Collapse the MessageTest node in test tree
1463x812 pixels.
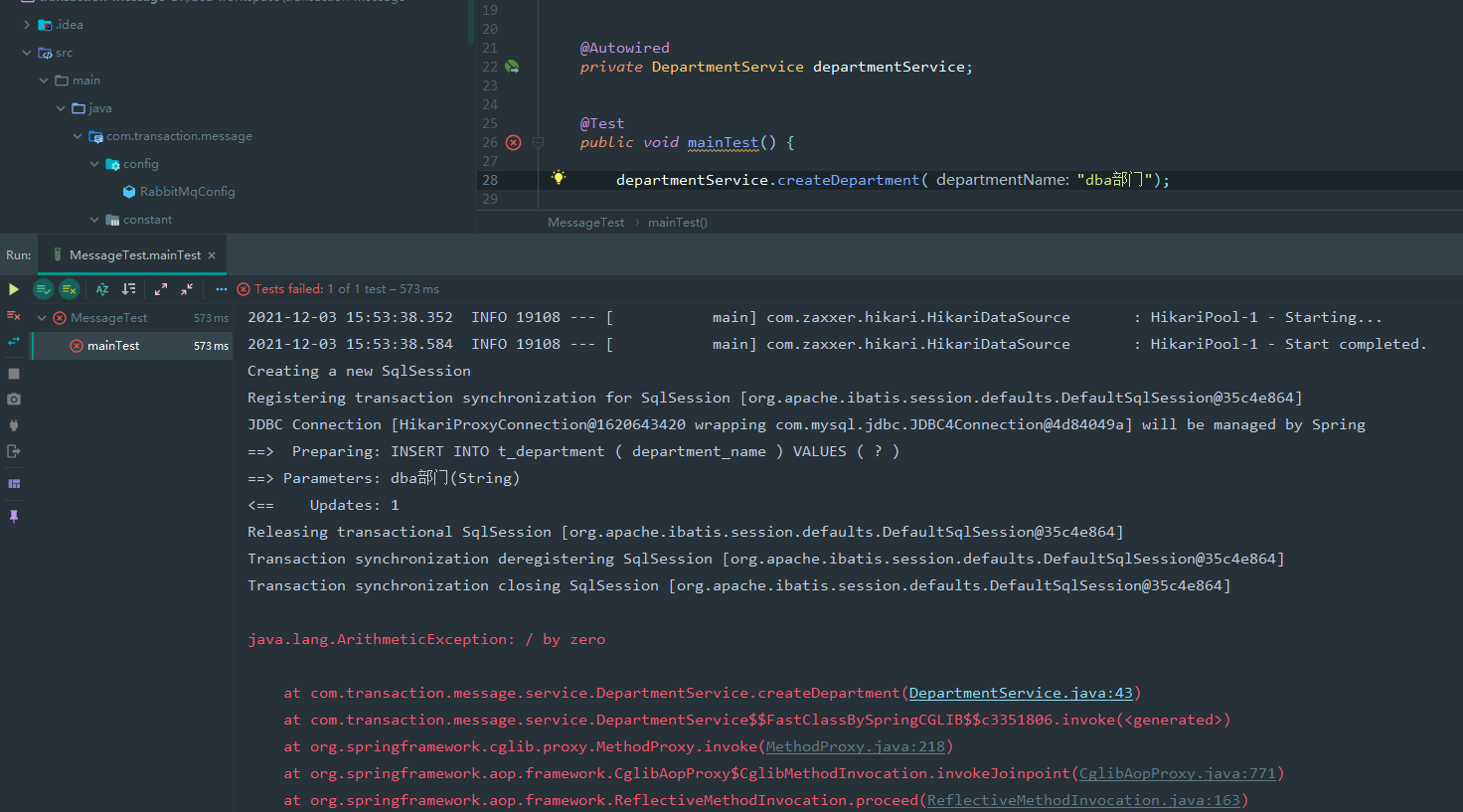point(42,318)
